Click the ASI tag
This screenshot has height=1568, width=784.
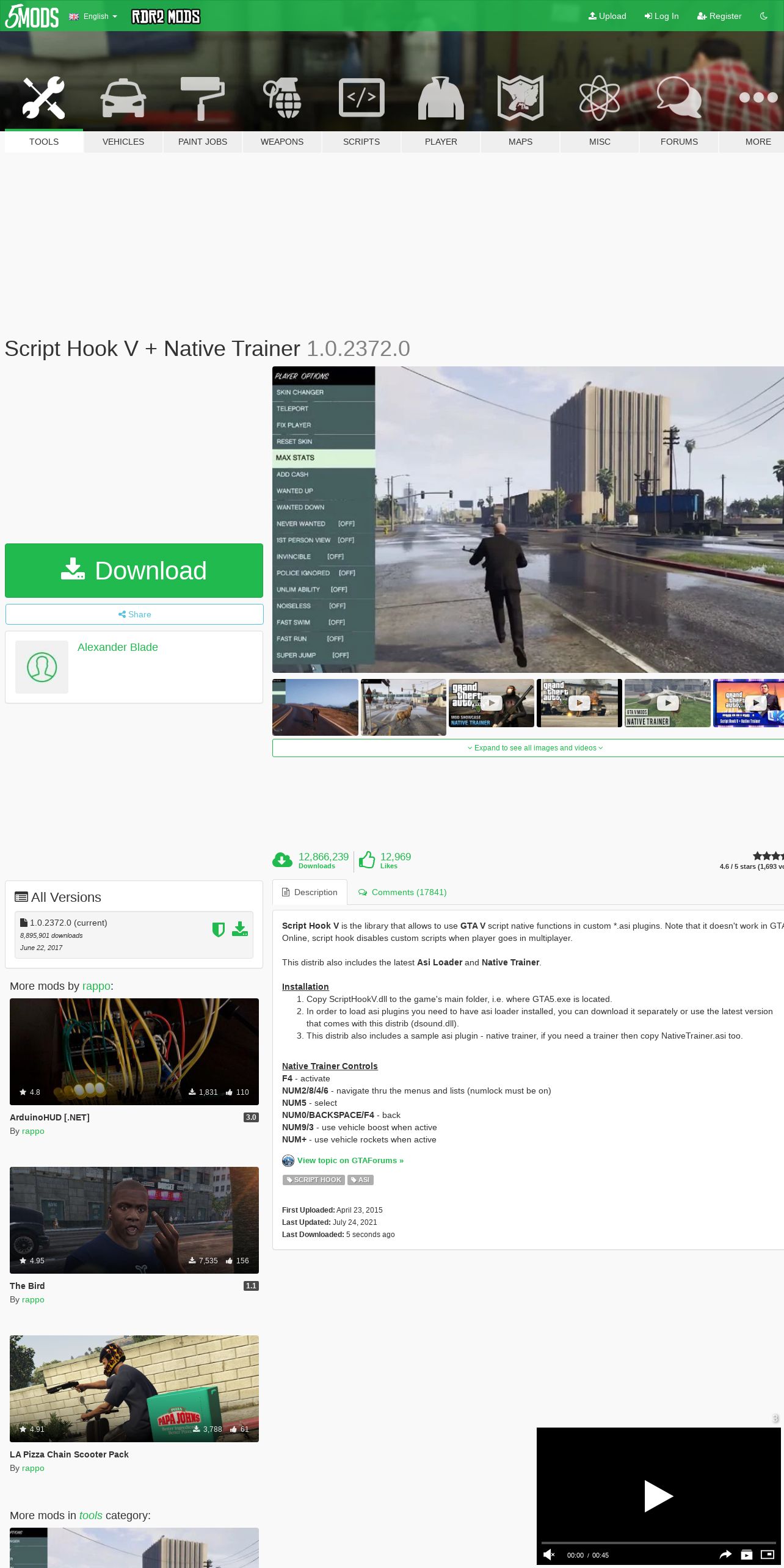pyautogui.click(x=360, y=1180)
